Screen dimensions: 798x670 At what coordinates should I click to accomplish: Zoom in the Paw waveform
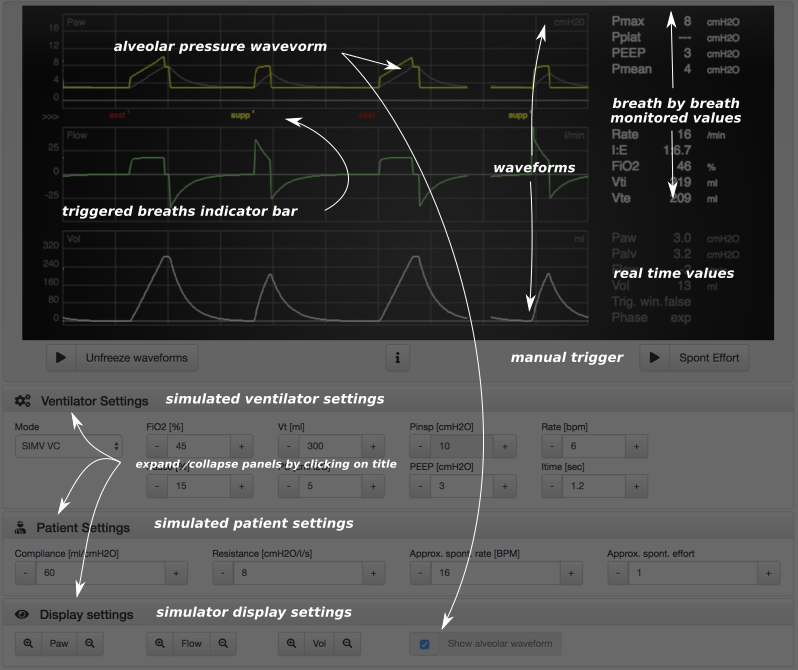click(27, 644)
